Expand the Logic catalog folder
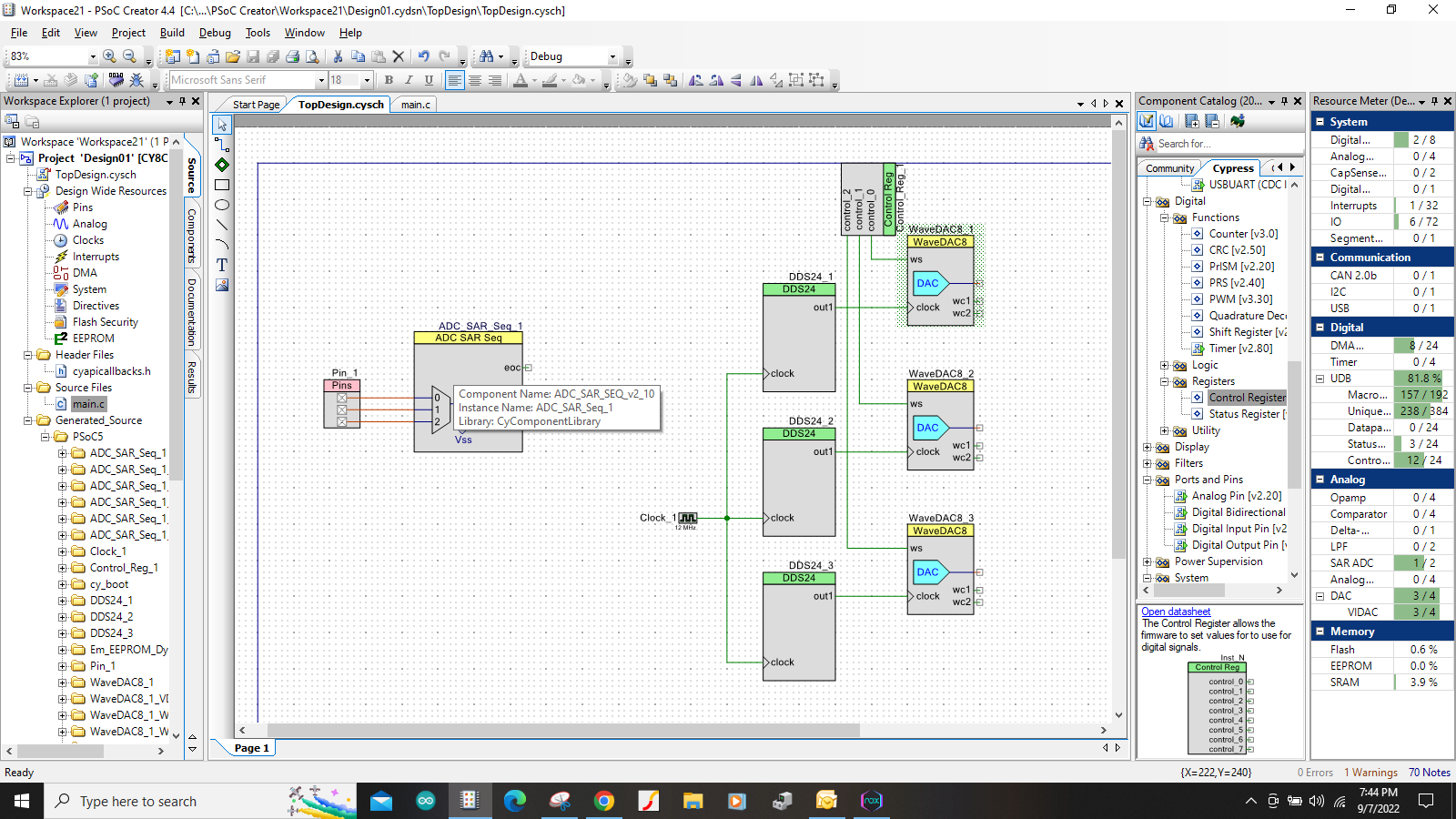1456x819 pixels. click(x=1164, y=365)
